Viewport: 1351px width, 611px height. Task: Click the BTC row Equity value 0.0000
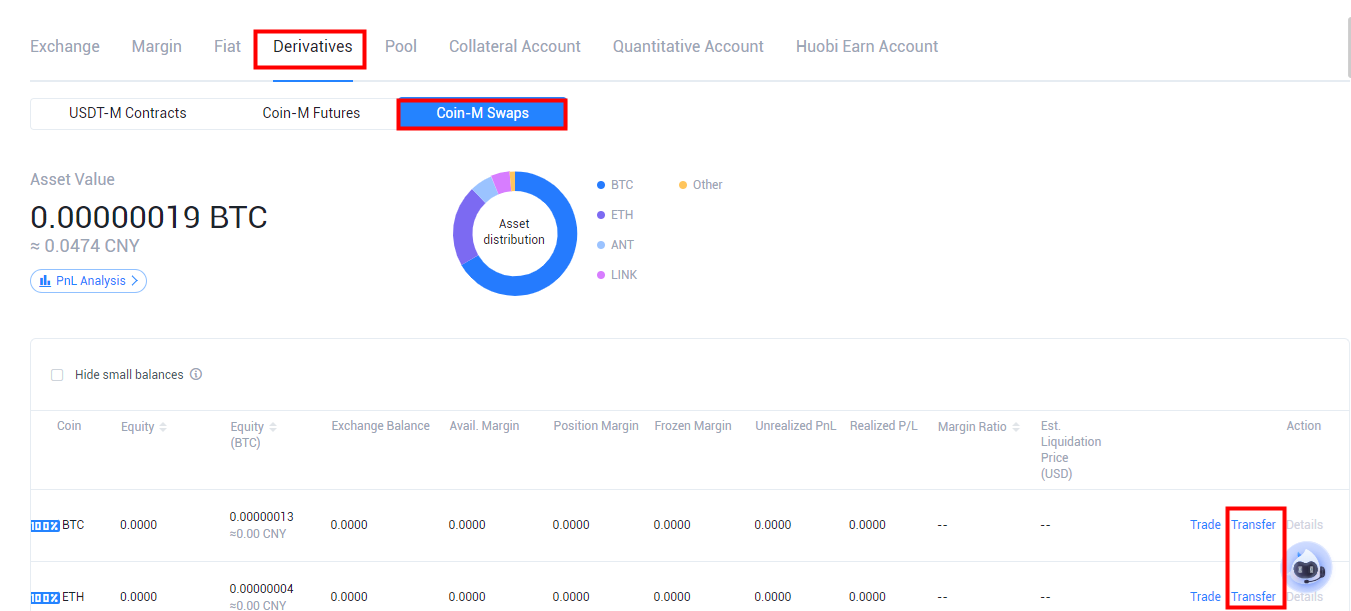(x=139, y=525)
